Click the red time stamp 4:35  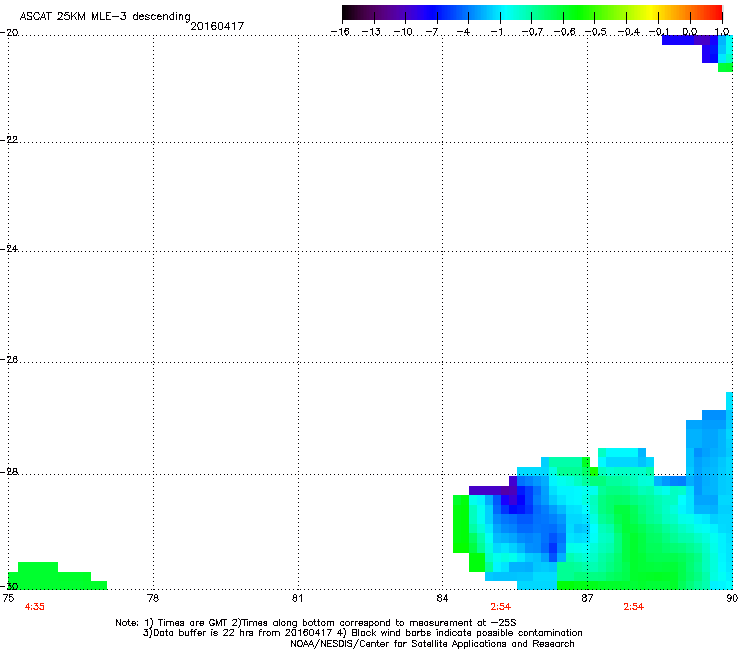point(34,607)
